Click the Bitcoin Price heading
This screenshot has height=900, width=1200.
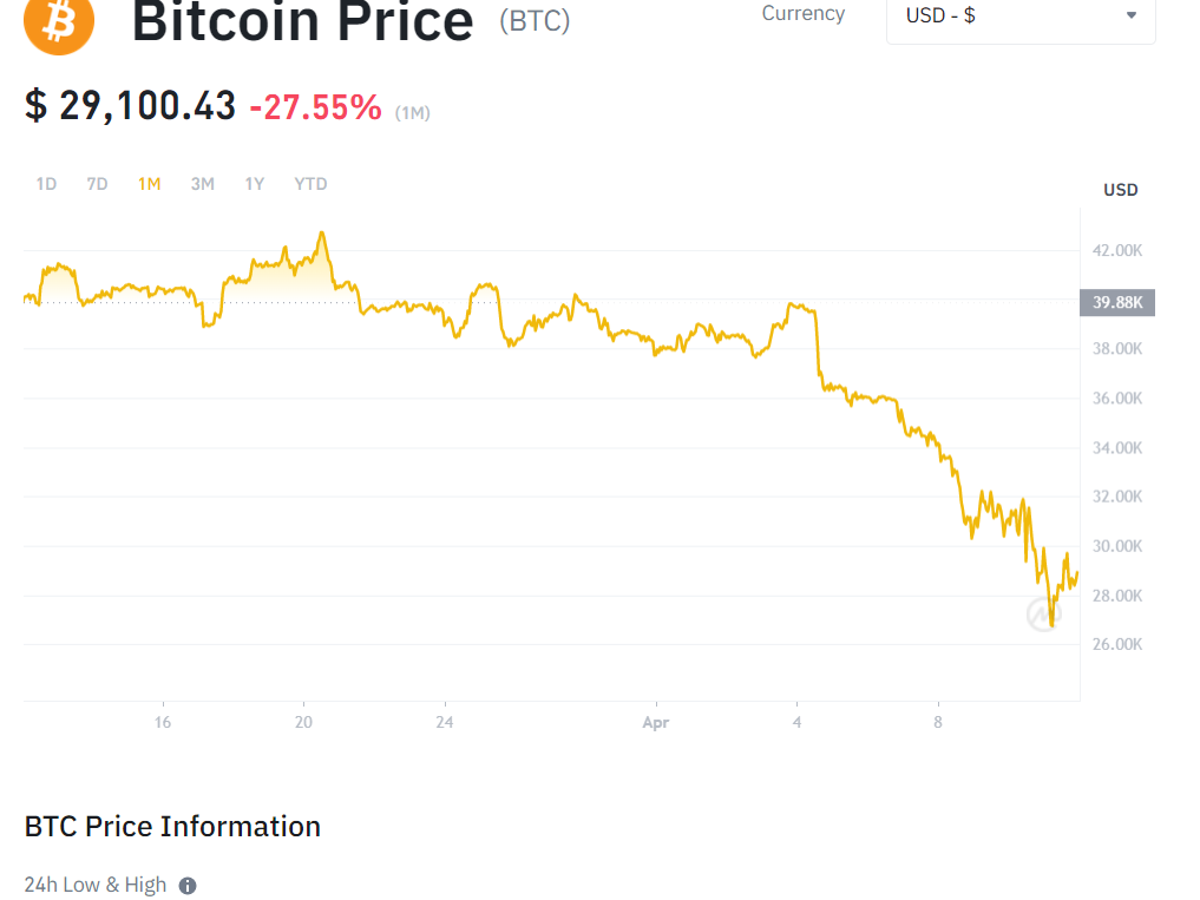[302, 20]
